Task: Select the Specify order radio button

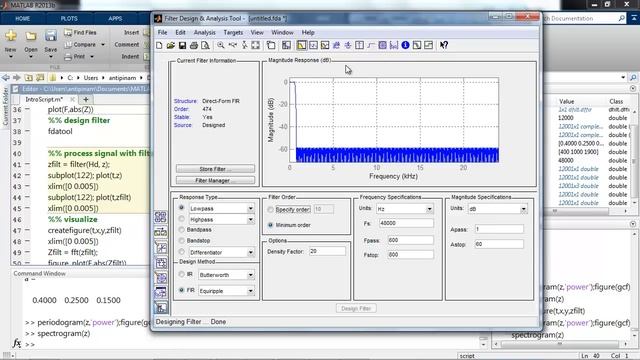Action: (x=270, y=209)
